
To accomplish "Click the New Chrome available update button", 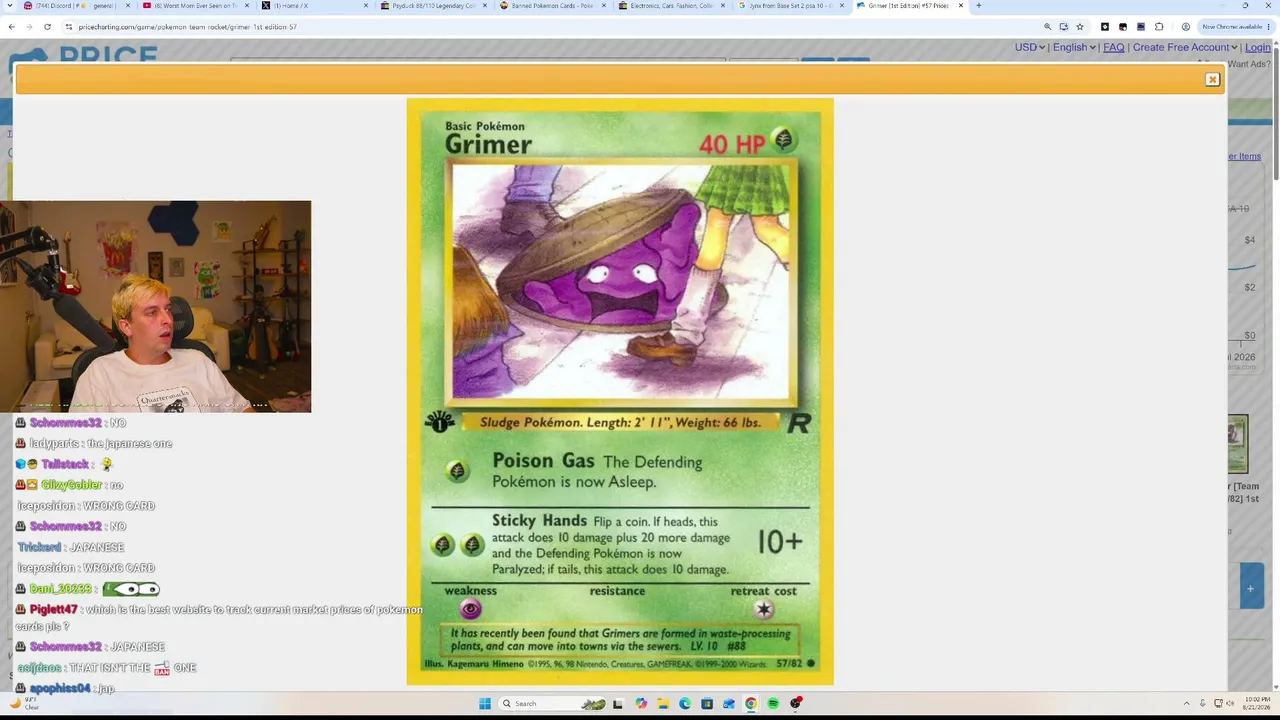I will point(1234,27).
